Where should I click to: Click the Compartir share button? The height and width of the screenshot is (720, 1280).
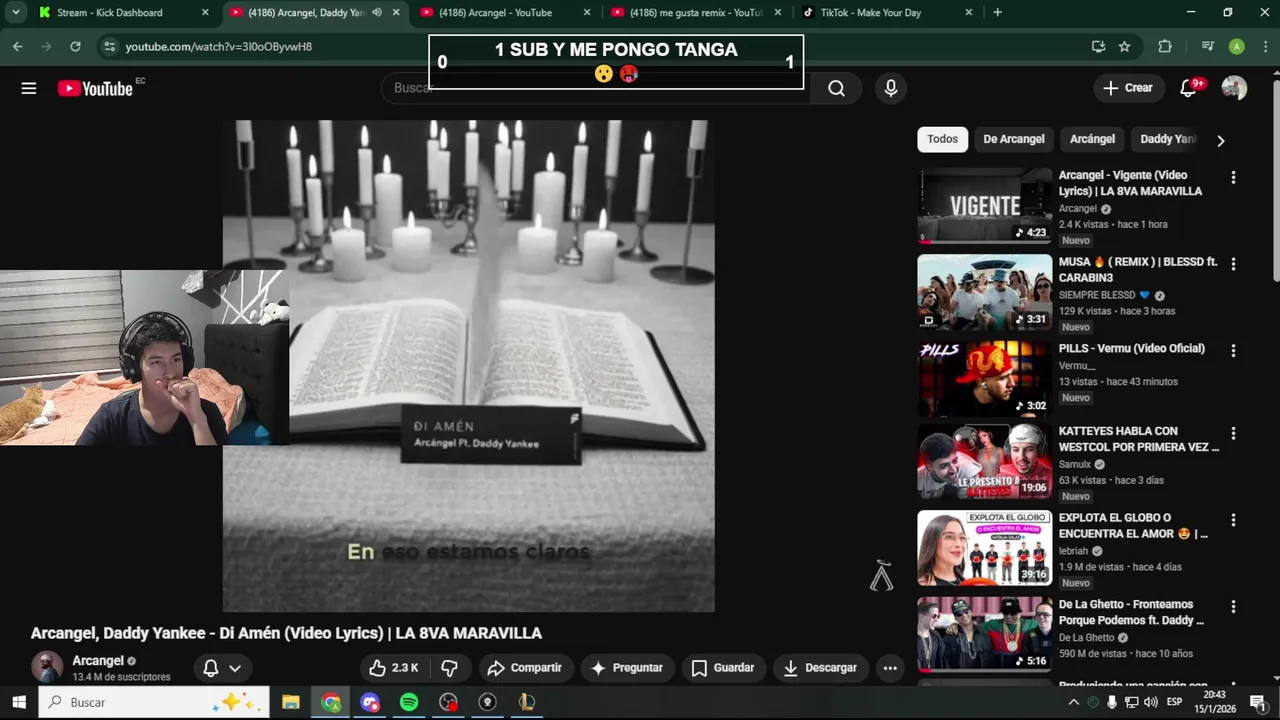pyautogui.click(x=524, y=668)
